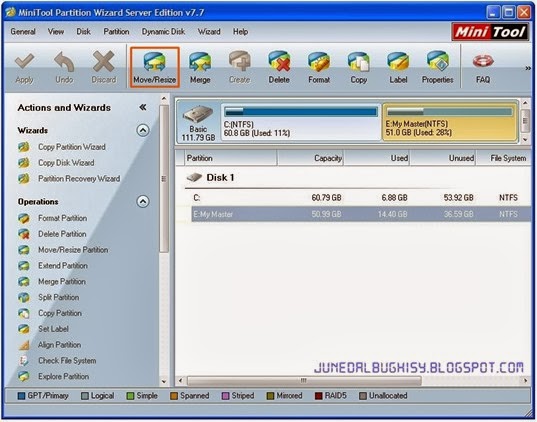Sort by the Partition column header
The width and height of the screenshot is (537, 422).
click(231, 158)
